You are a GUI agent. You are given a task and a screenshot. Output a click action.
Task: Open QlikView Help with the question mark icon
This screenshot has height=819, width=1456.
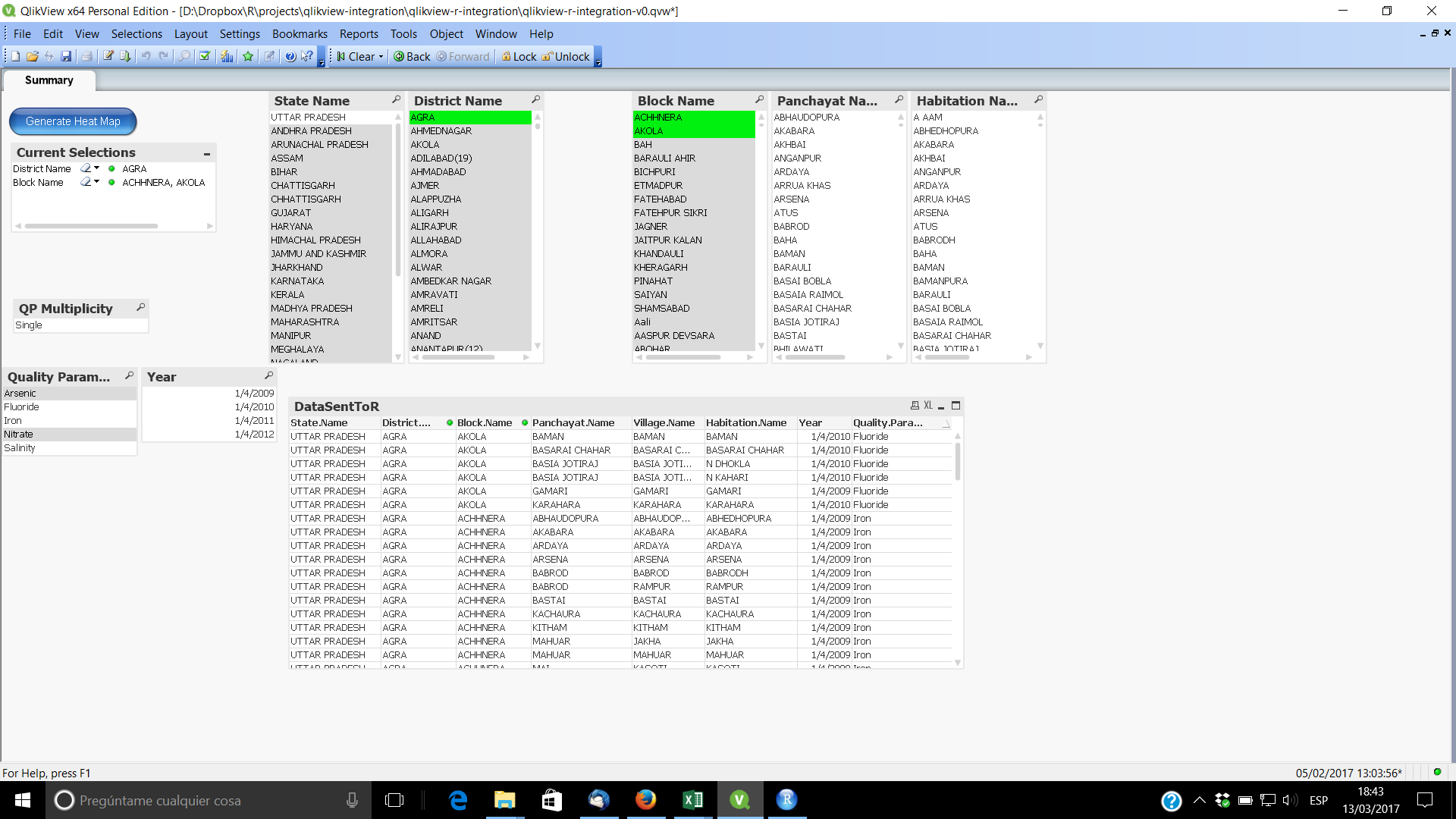tap(290, 56)
